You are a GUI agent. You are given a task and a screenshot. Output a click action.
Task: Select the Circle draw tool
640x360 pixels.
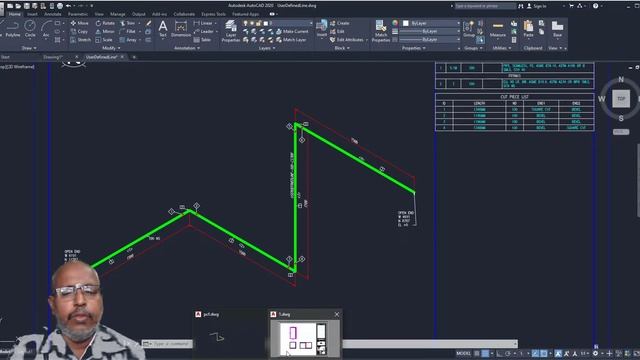pyautogui.click(x=30, y=29)
